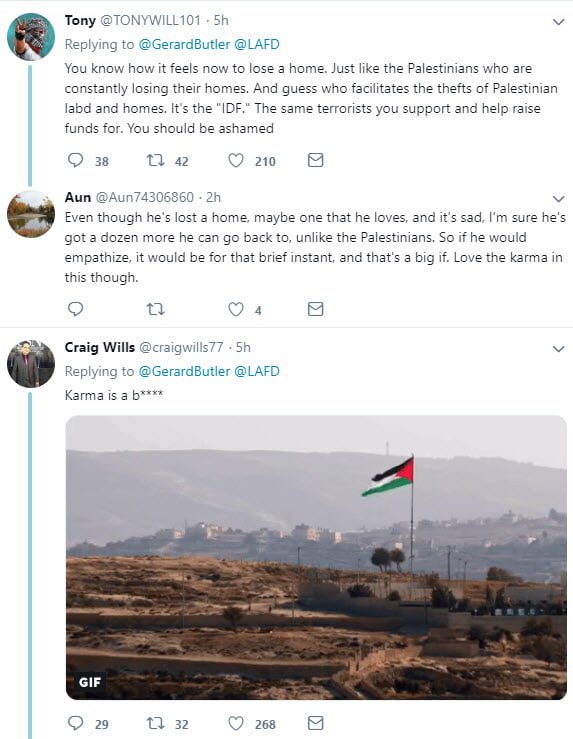Open the Craig Wills username link

(x=99, y=347)
